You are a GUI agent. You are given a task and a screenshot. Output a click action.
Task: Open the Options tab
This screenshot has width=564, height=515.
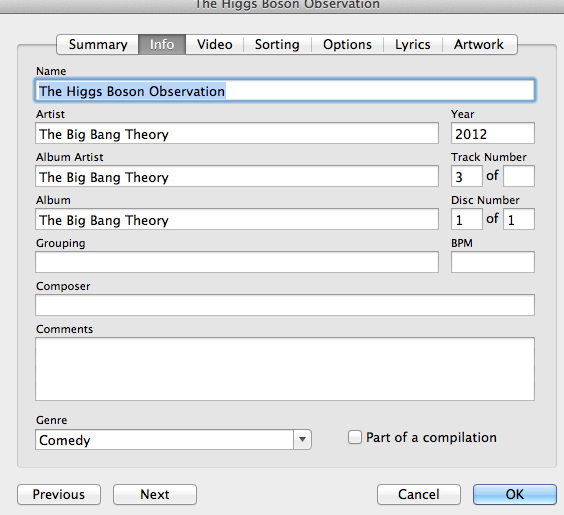(x=347, y=45)
